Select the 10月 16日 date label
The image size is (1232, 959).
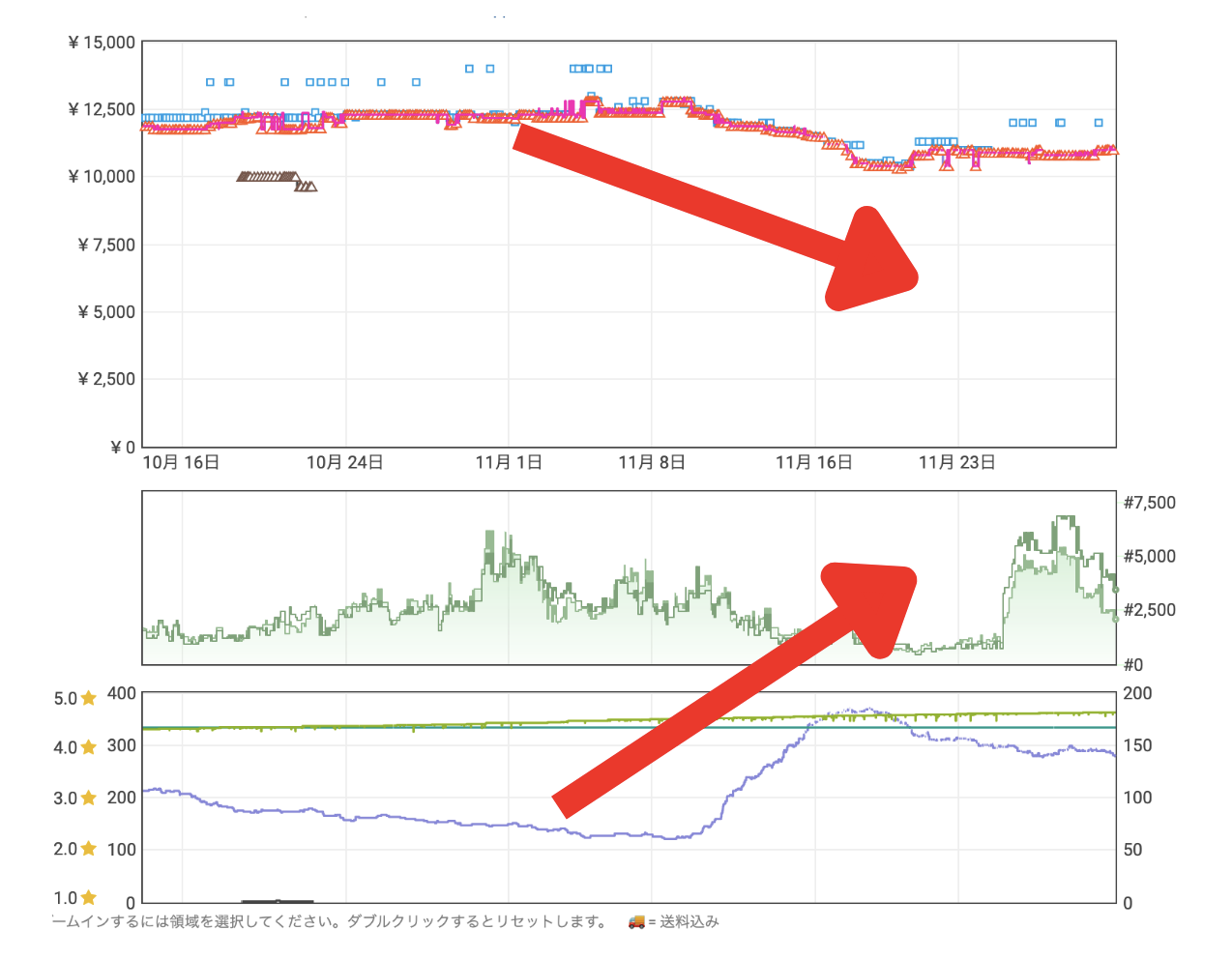(181, 463)
